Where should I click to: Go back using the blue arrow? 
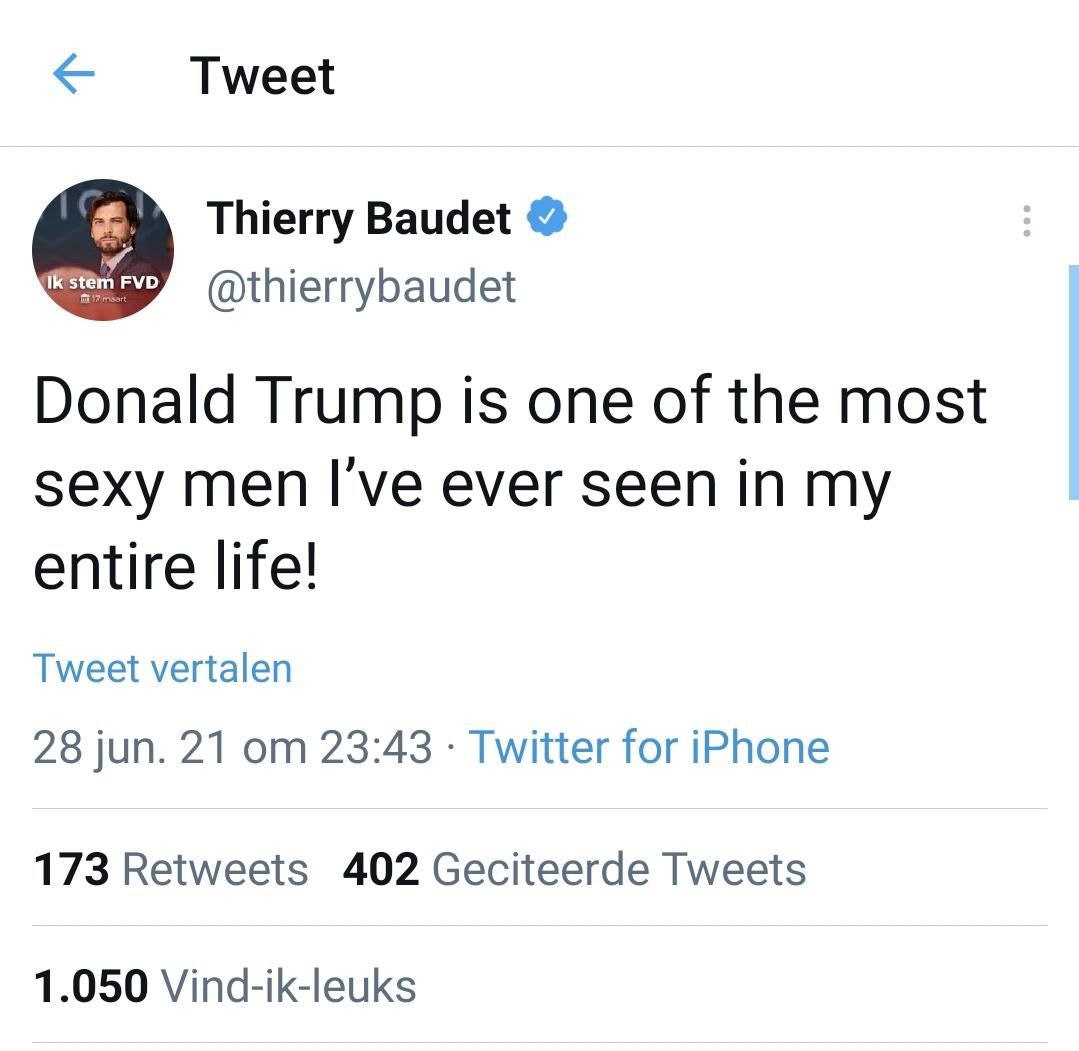pyautogui.click(x=73, y=75)
